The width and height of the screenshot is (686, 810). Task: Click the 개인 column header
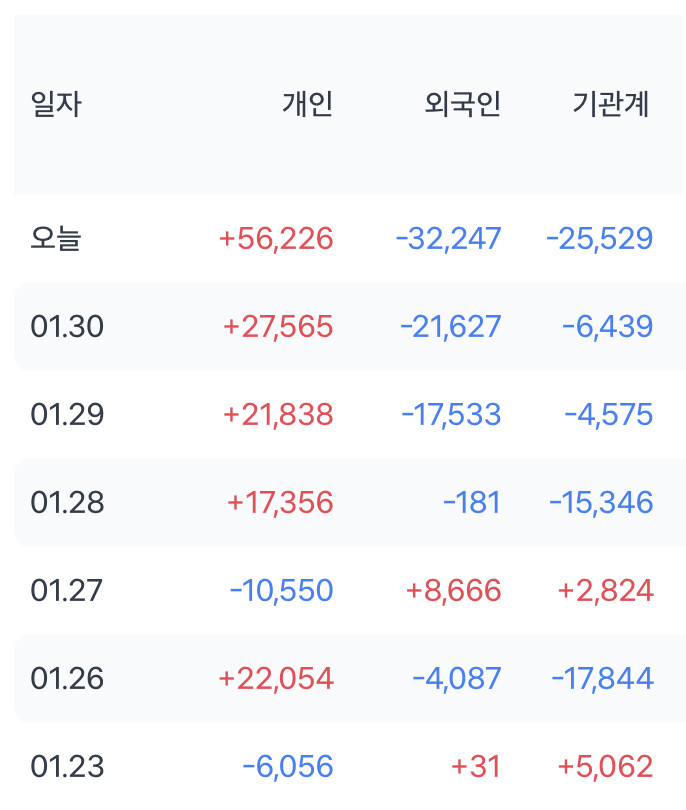point(307,104)
